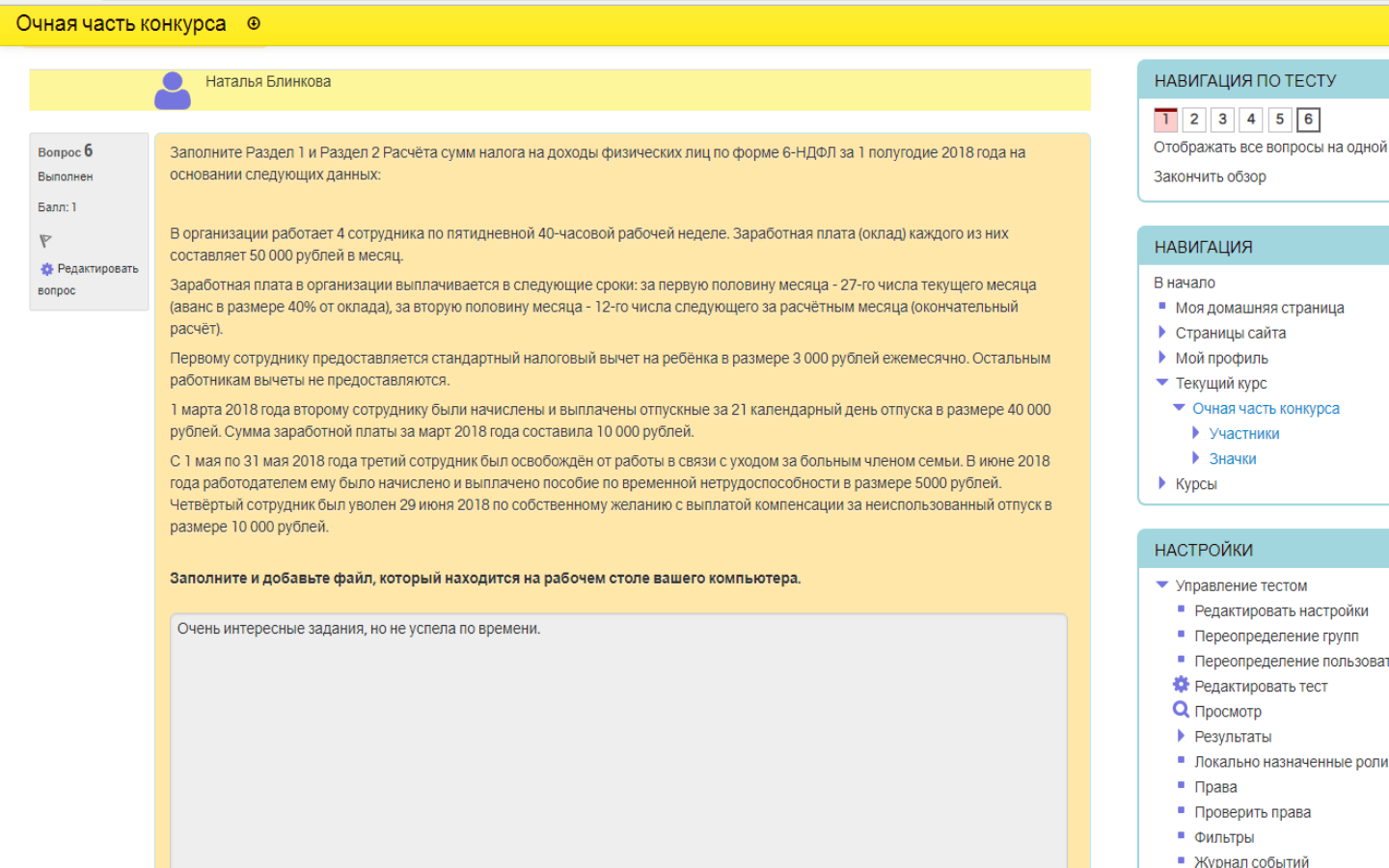Screen dimensions: 1389x868
Task: Open Очная часть конкурса course link
Action: [1266, 408]
